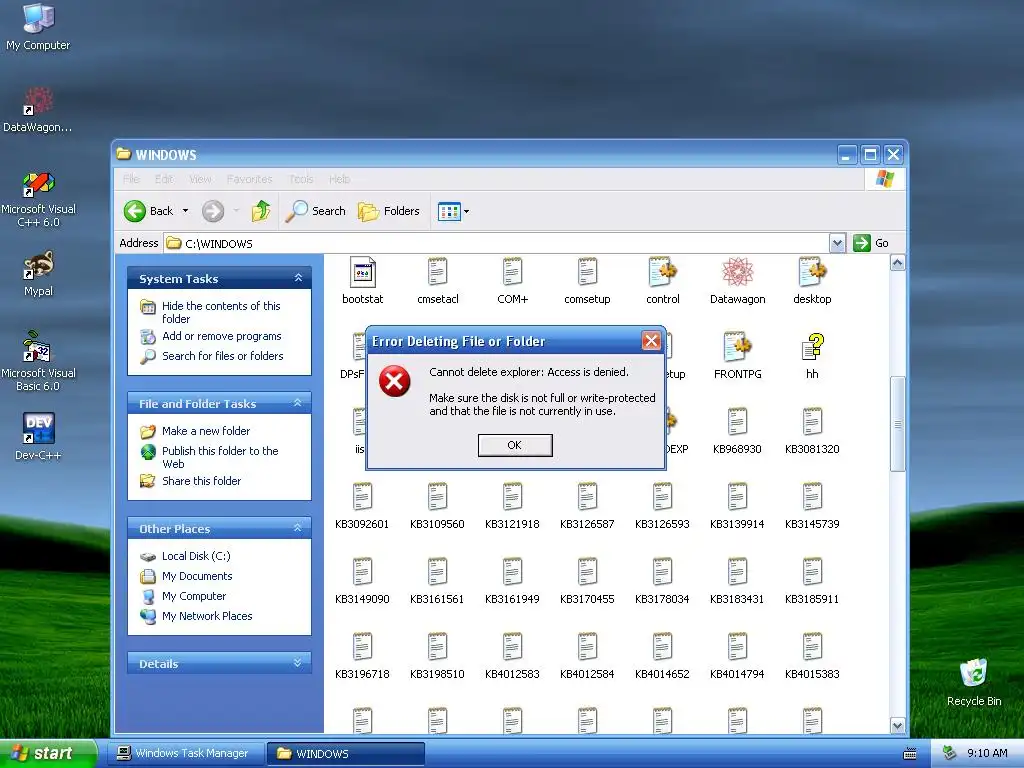Screen dimensions: 1024x768
Task: Select the KB3126587 log file
Action: 587,506
